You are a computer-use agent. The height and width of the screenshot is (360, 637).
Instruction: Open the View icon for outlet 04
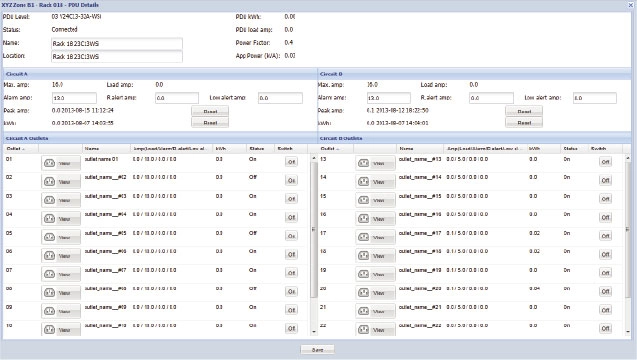pos(61,219)
